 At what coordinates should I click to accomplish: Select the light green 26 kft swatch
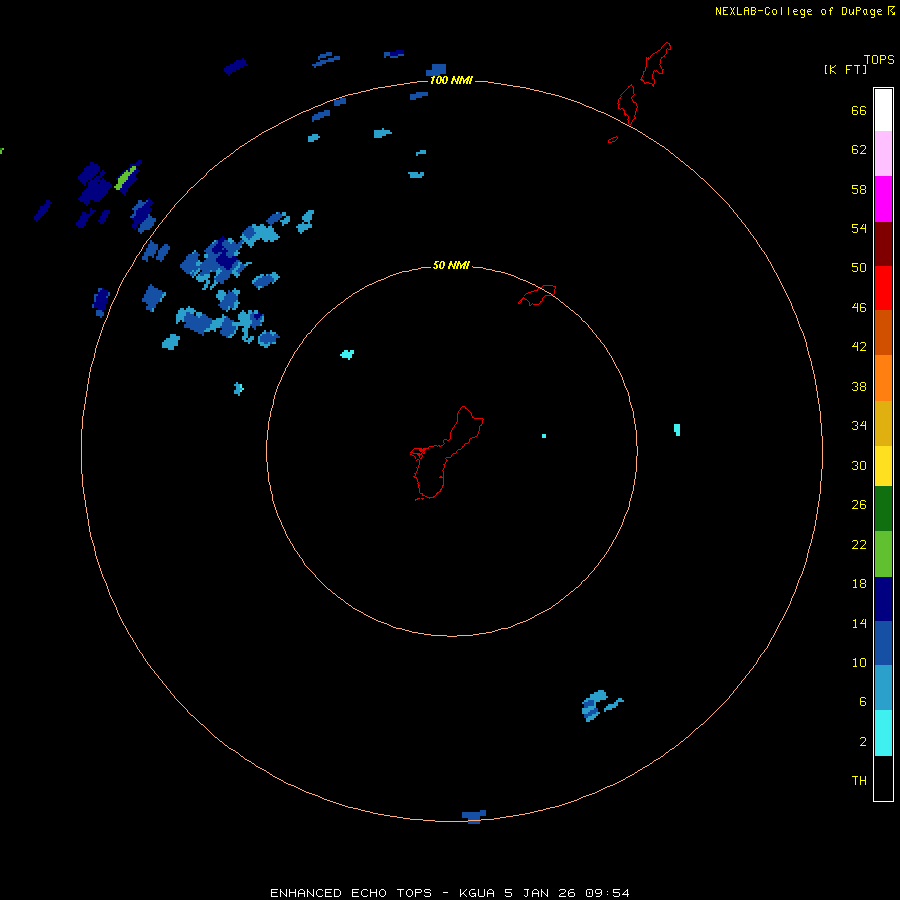click(x=883, y=554)
